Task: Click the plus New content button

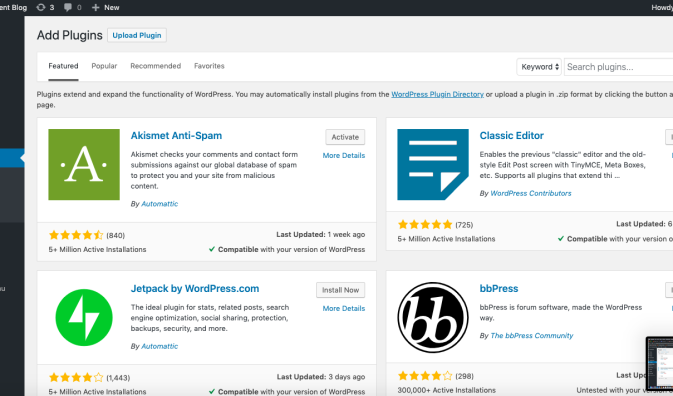Action: coord(106,7)
